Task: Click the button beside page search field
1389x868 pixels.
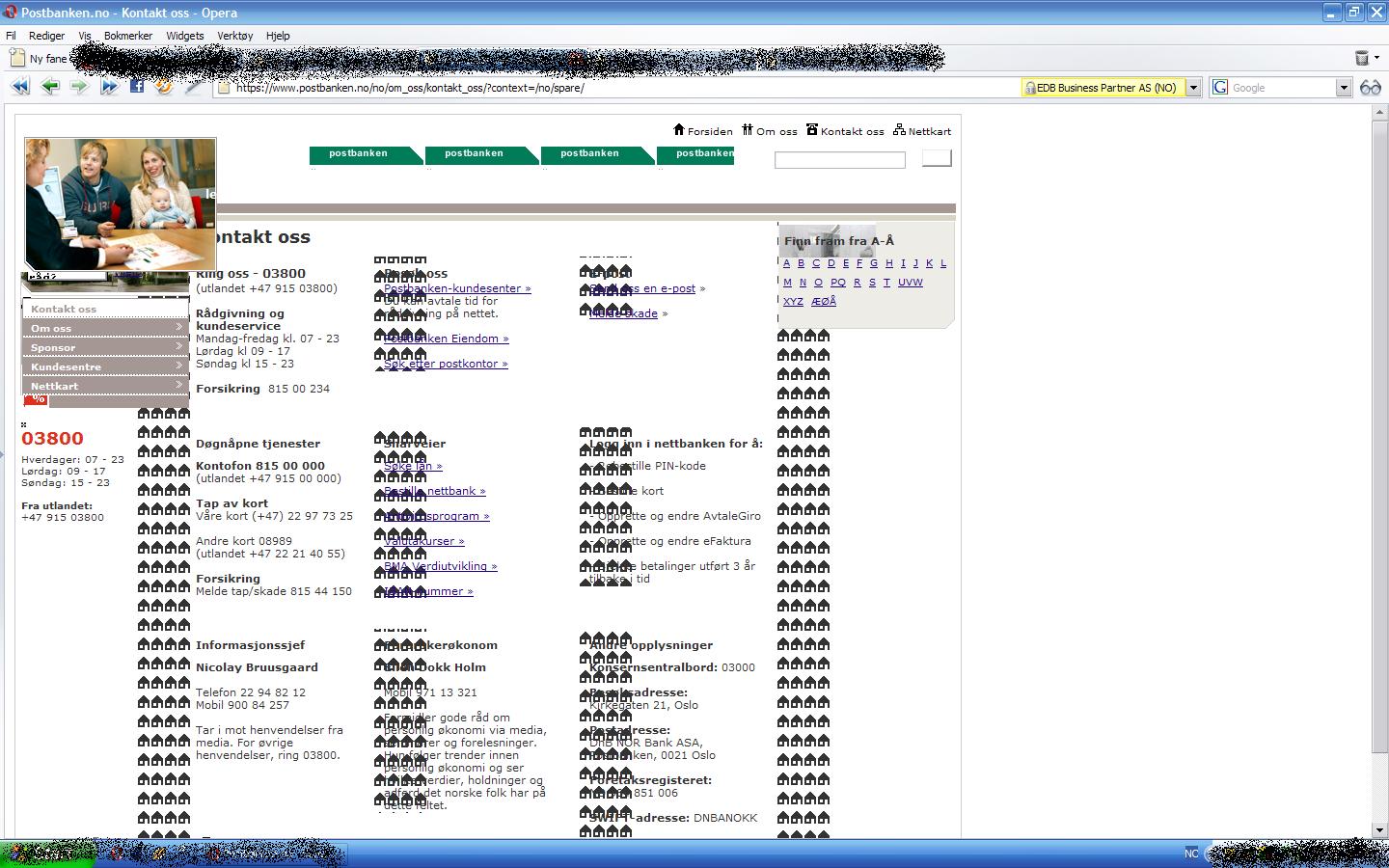Action: (x=937, y=158)
